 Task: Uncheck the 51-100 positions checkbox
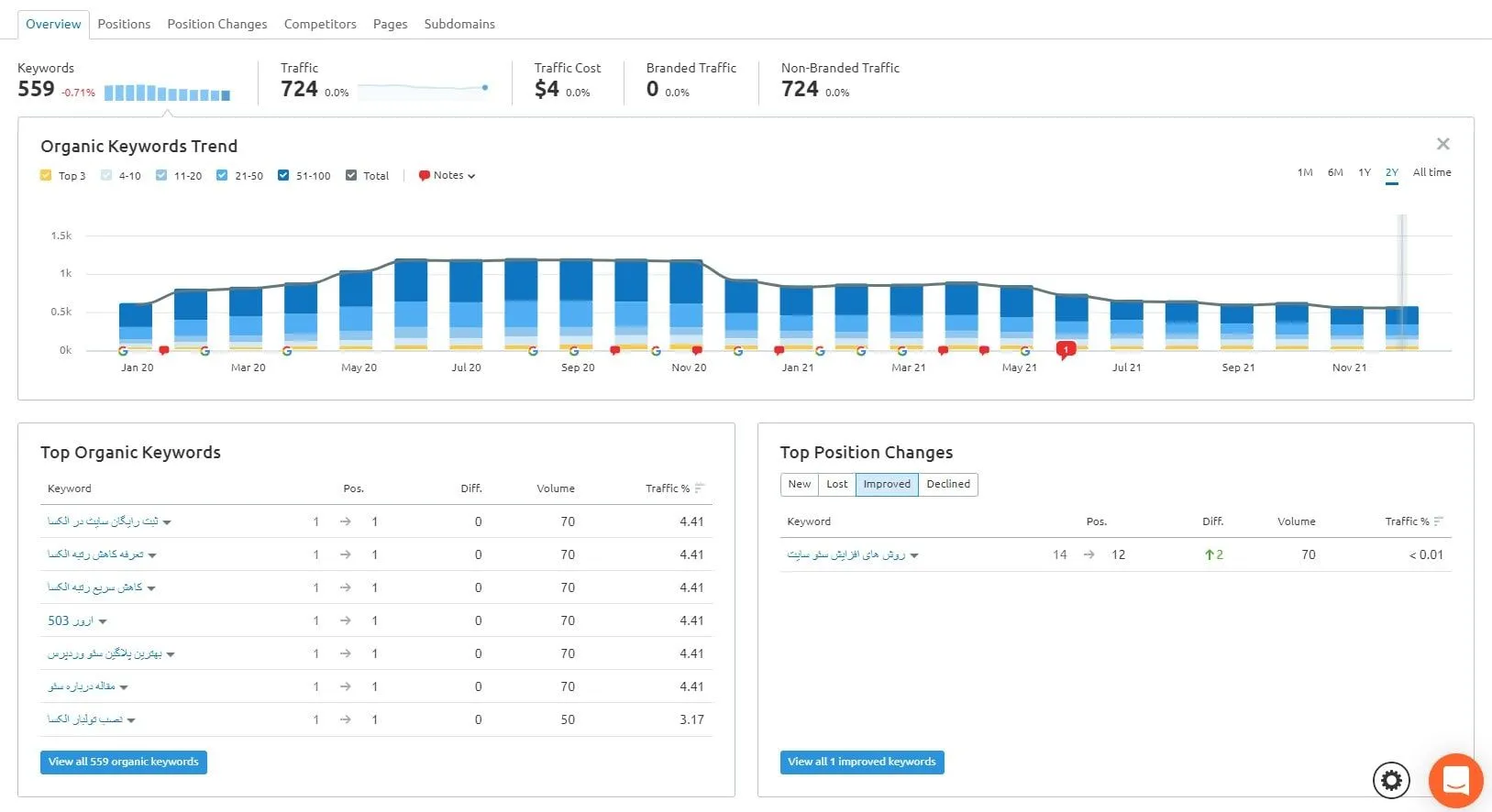(x=283, y=175)
